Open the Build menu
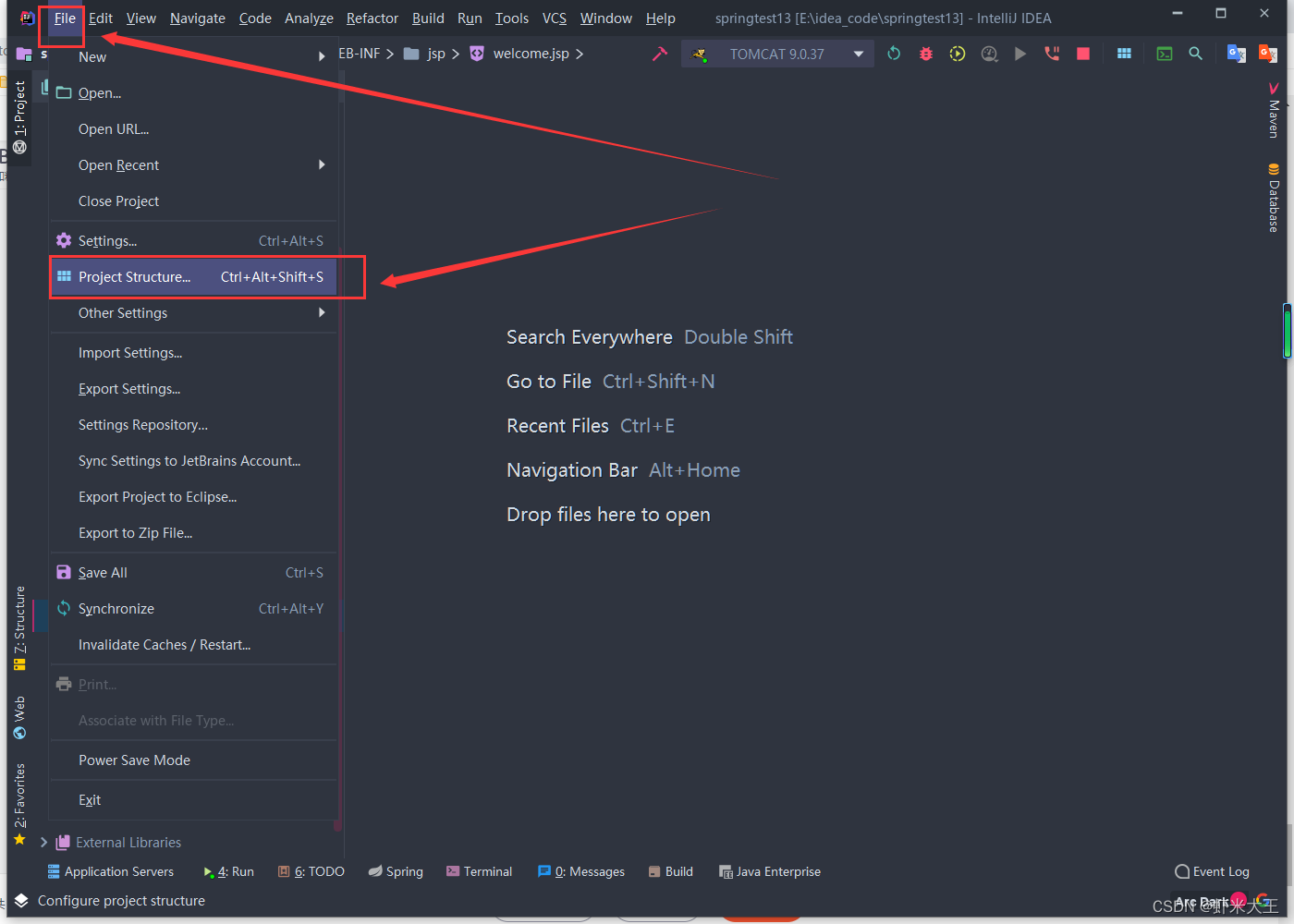Screen dimensions: 1294x924 [x=428, y=18]
